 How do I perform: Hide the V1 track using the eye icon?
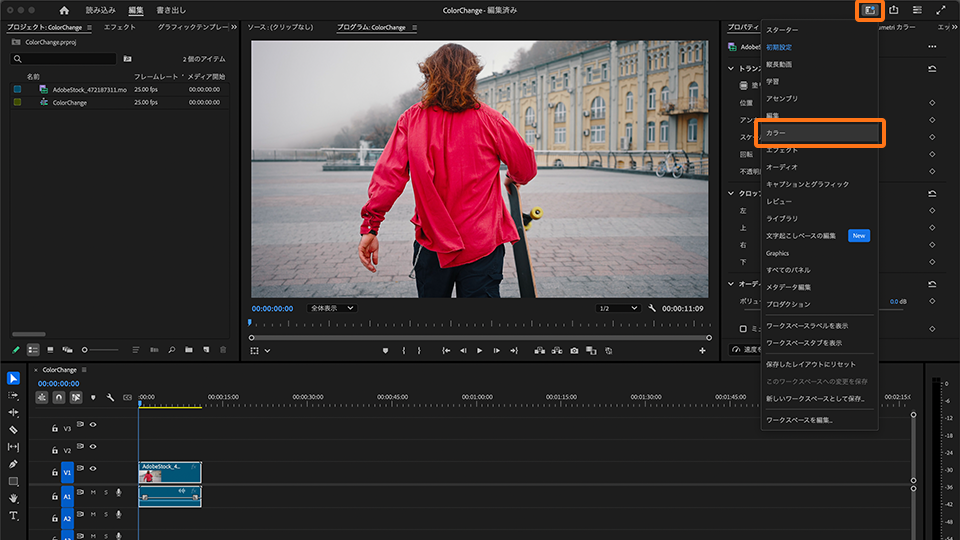(93, 468)
